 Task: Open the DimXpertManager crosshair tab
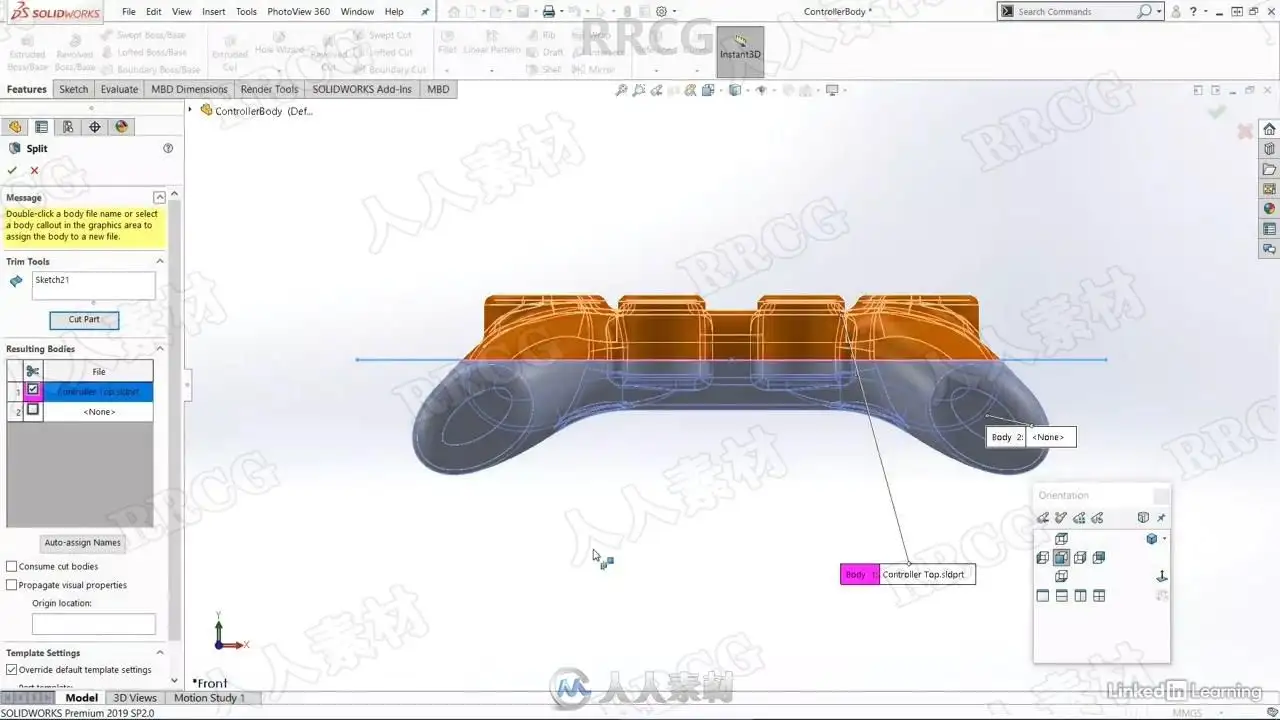click(x=95, y=127)
